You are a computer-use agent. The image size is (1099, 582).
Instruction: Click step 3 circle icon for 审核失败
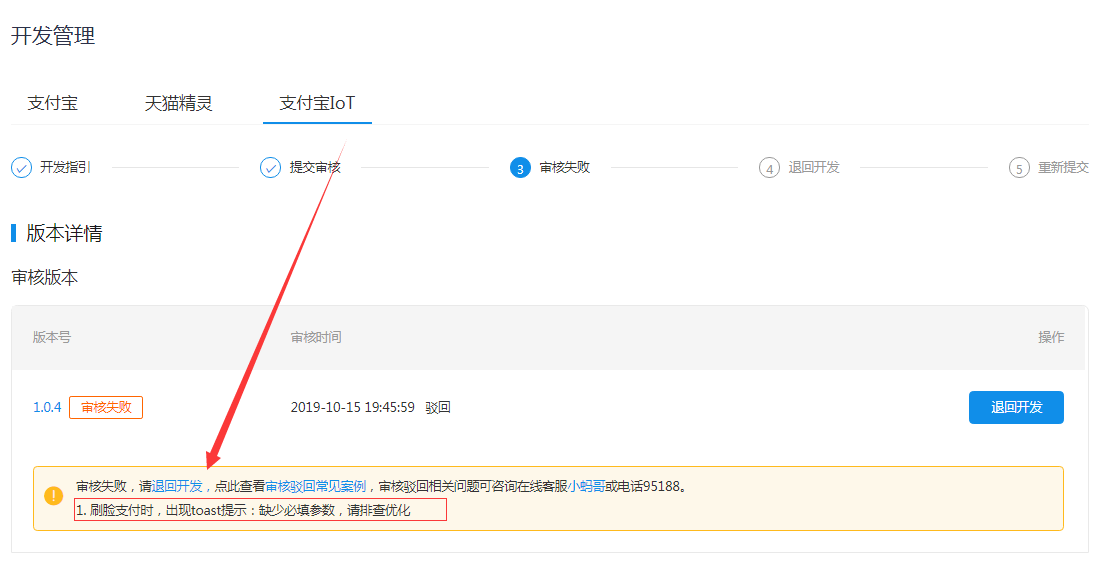[x=520, y=168]
